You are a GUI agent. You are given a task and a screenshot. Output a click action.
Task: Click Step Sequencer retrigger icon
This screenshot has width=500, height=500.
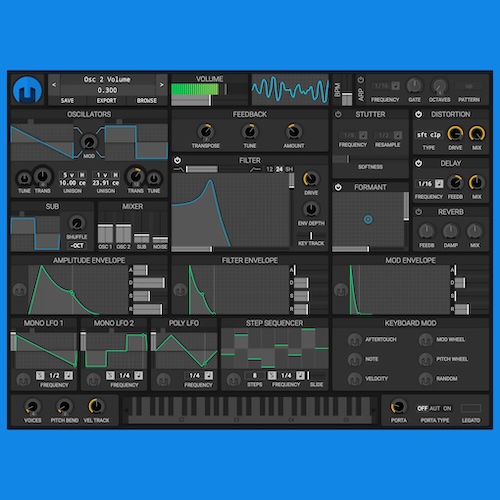click(x=272, y=376)
